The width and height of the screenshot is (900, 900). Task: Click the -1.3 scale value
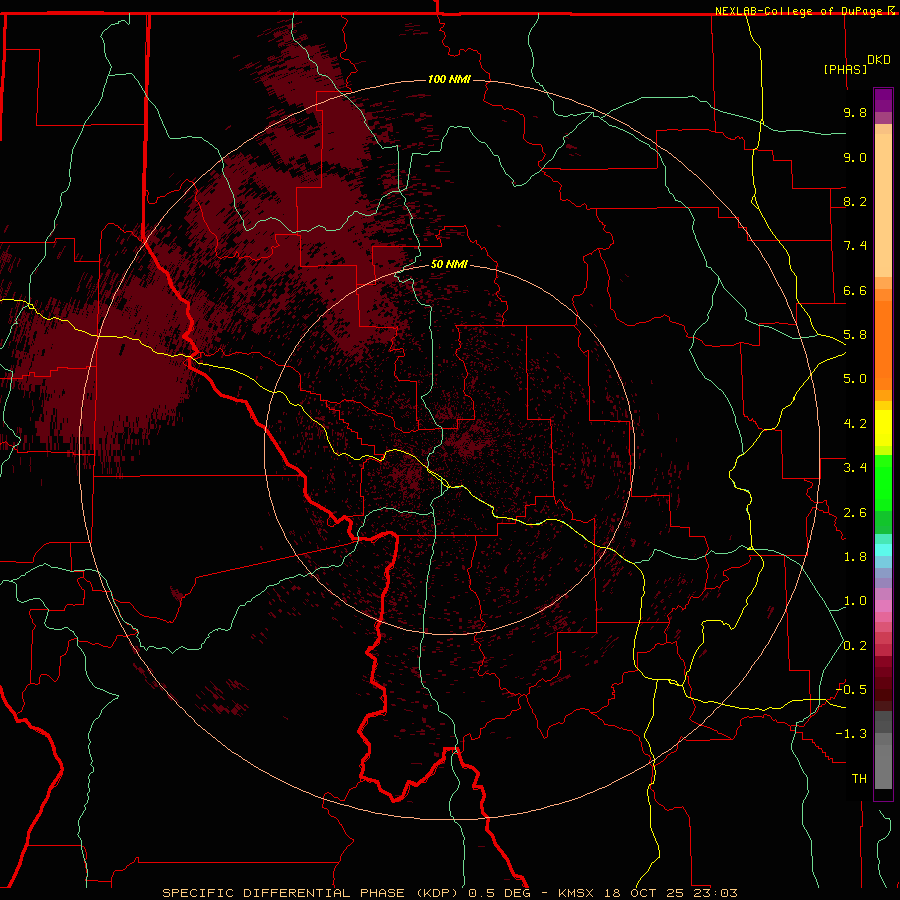[851, 735]
